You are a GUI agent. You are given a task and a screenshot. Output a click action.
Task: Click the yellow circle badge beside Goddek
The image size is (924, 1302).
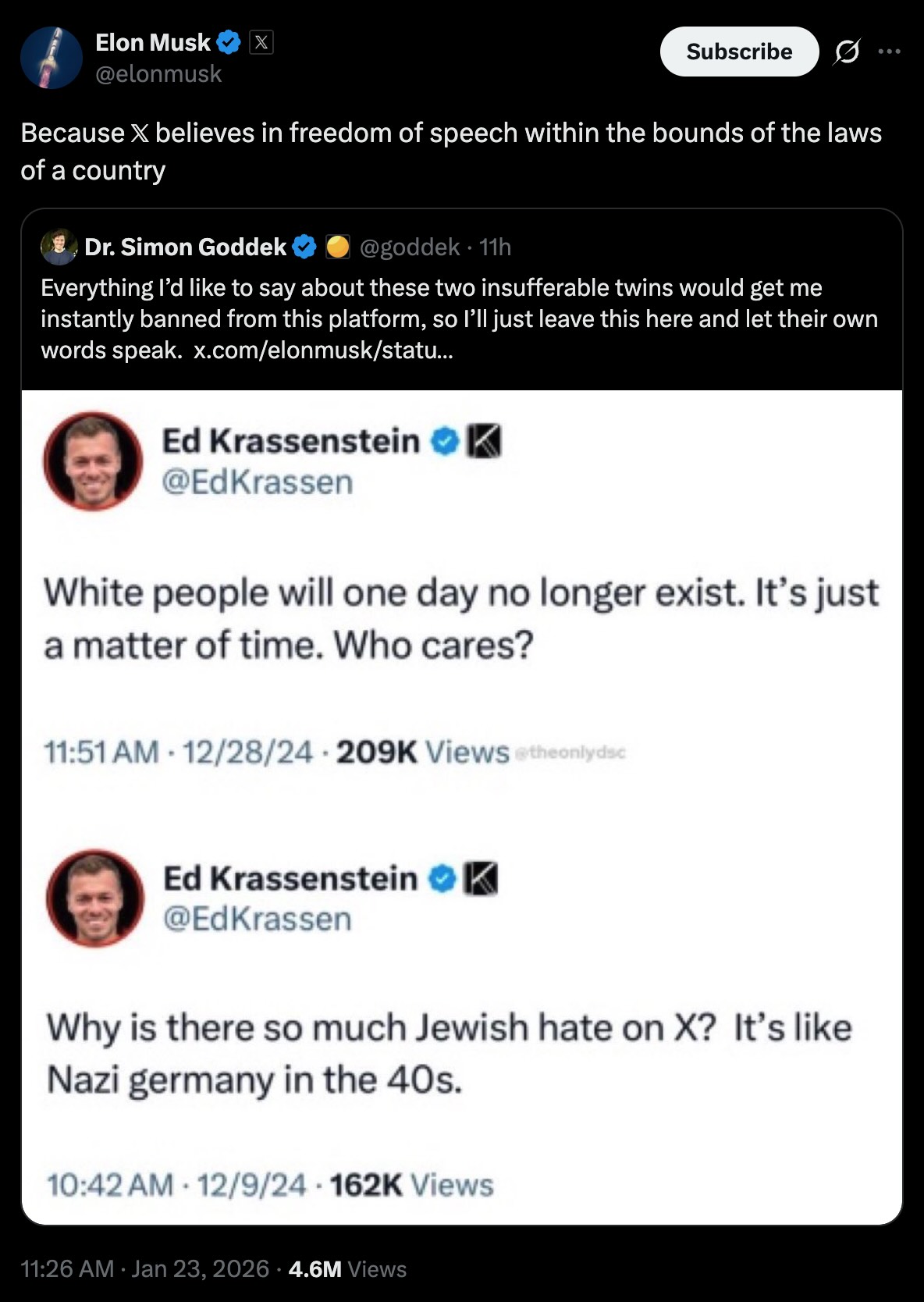(x=337, y=247)
